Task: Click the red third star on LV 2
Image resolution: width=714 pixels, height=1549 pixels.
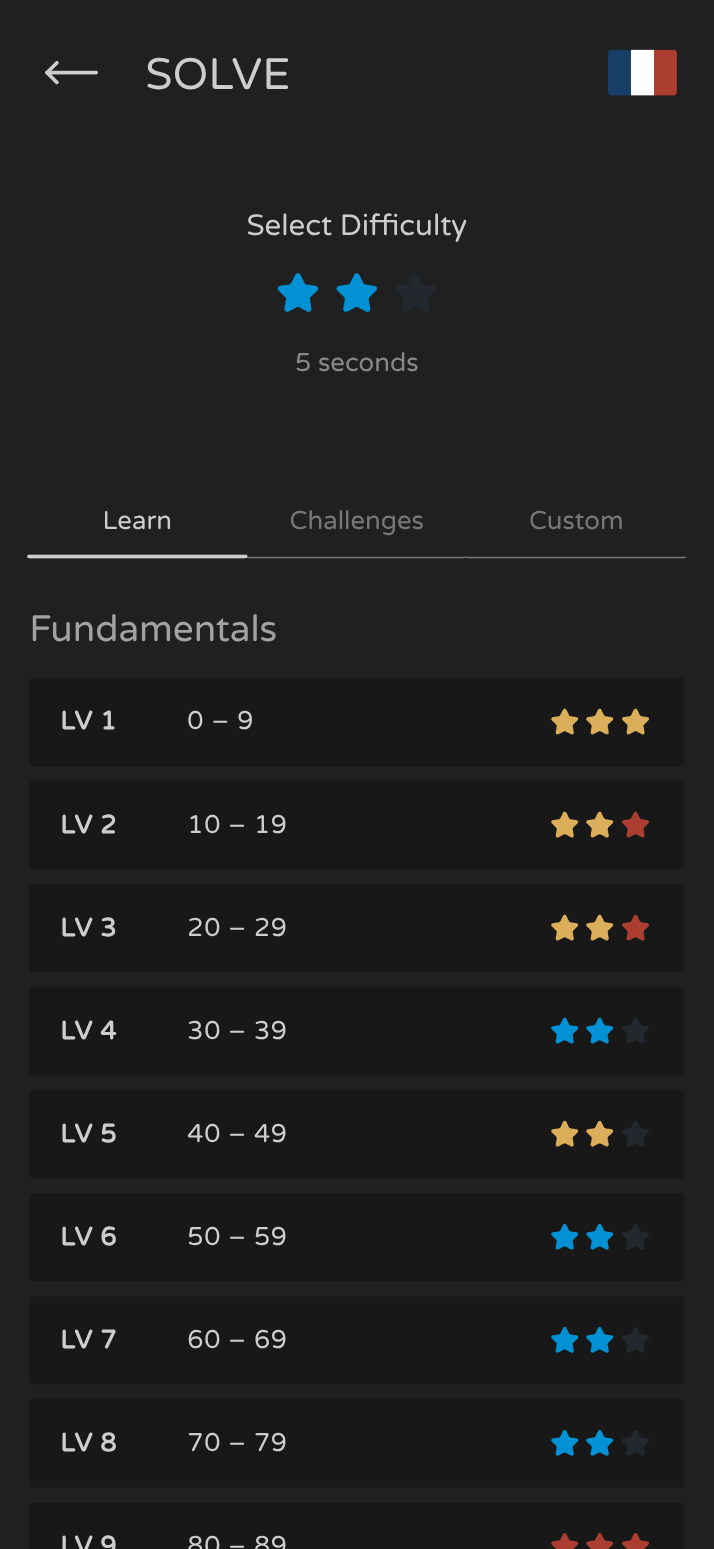Action: coord(635,825)
